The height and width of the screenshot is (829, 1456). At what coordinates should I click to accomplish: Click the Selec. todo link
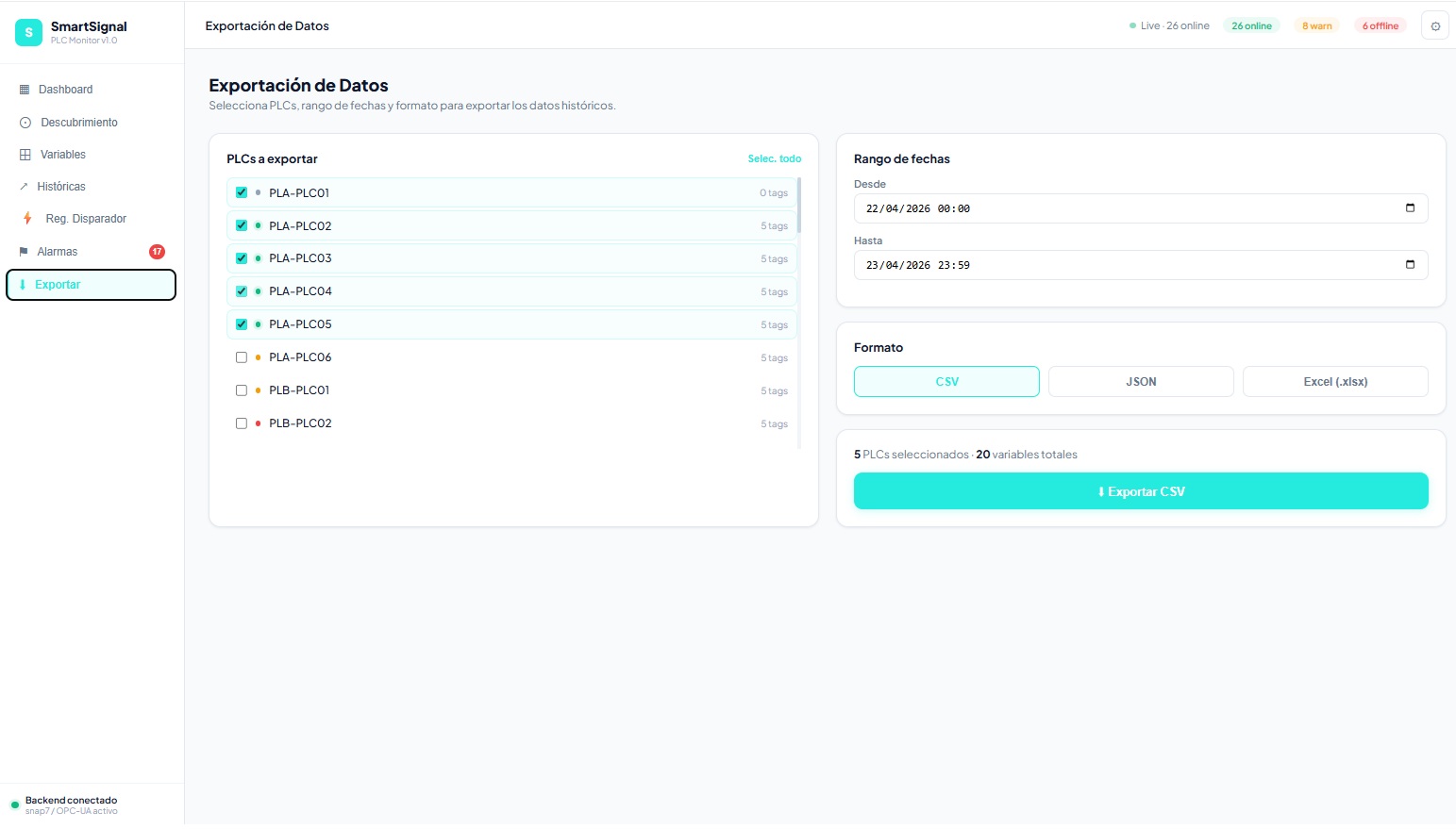tap(775, 158)
